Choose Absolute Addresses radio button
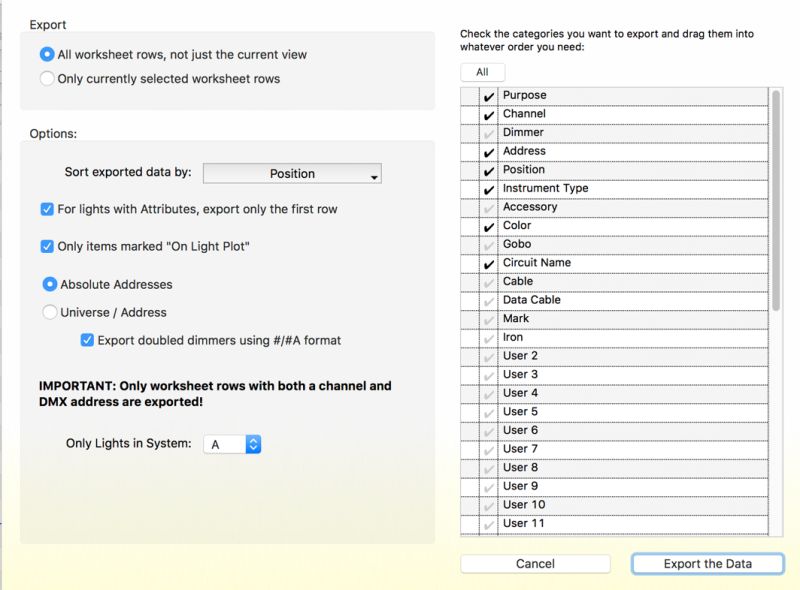This screenshot has height=590, width=800. [x=49, y=284]
